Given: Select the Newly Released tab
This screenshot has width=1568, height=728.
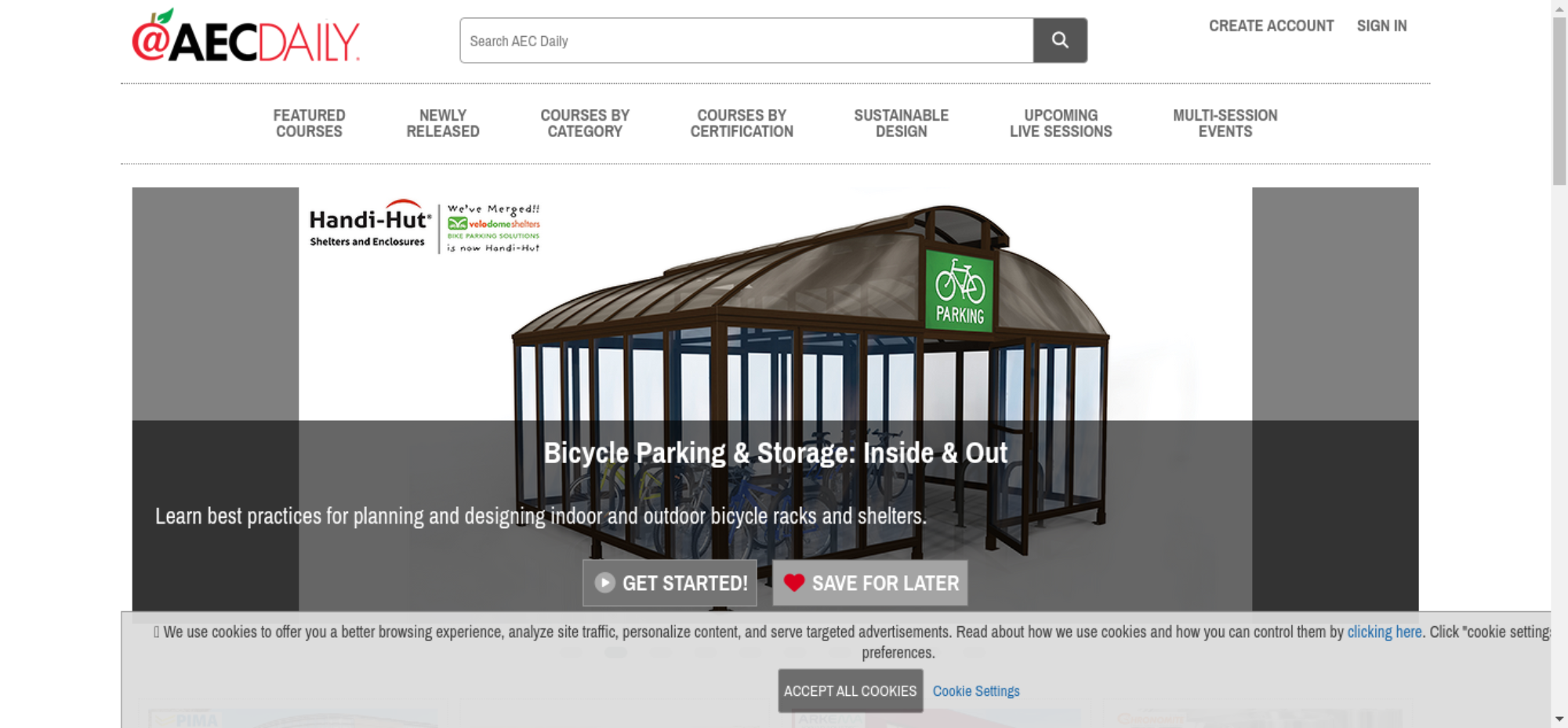Looking at the screenshot, I should pyautogui.click(x=443, y=123).
